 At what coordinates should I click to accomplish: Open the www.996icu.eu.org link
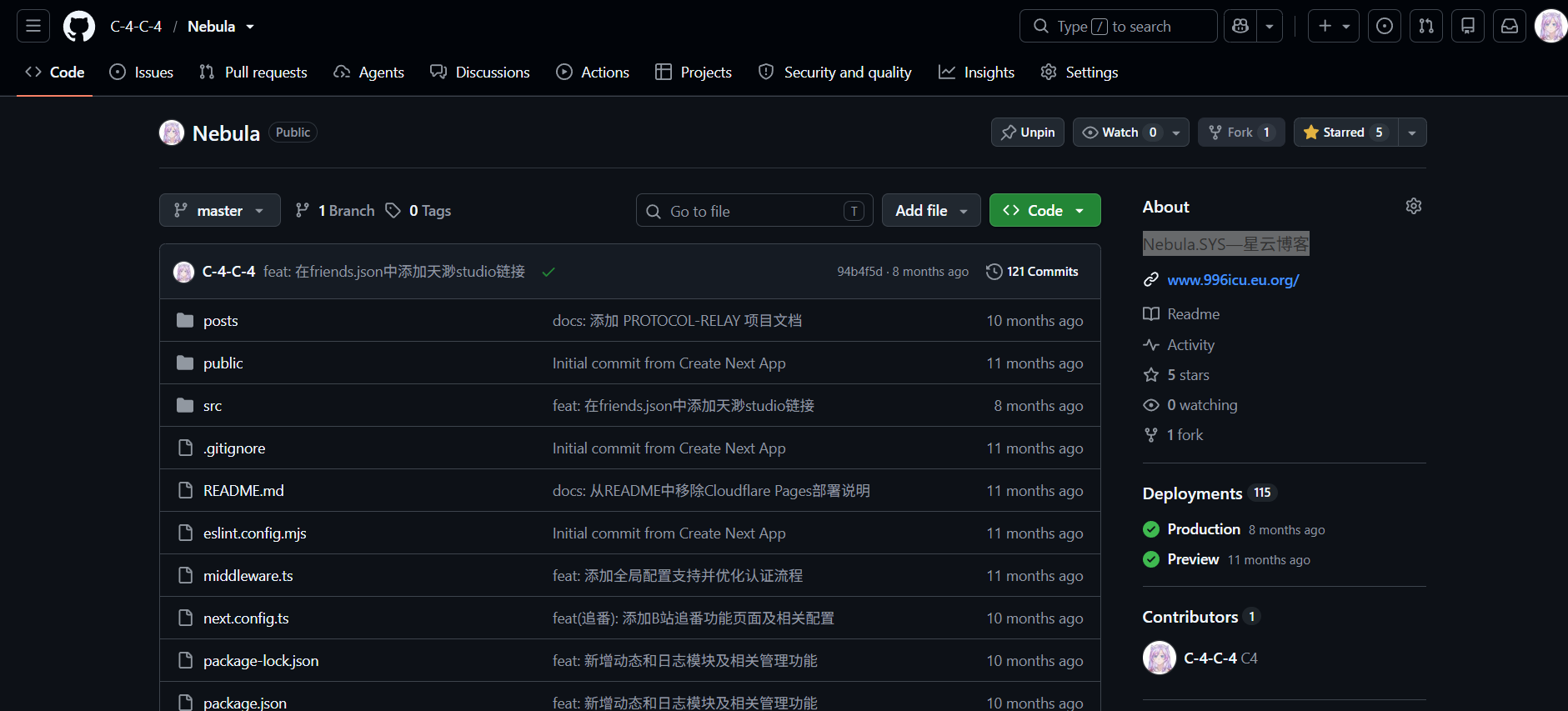(x=1233, y=280)
